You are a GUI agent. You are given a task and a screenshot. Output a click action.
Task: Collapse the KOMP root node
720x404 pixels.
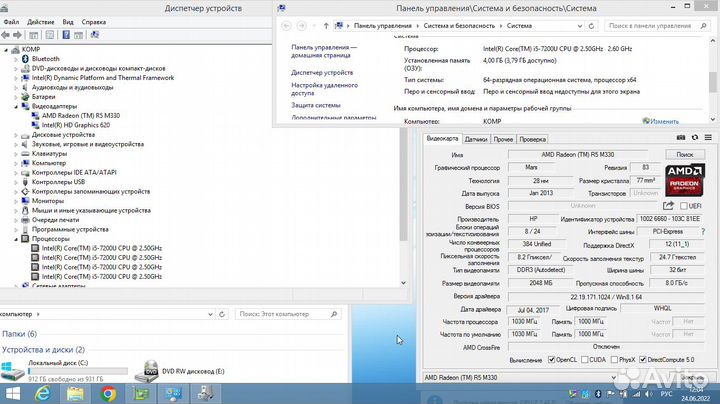coord(6,50)
